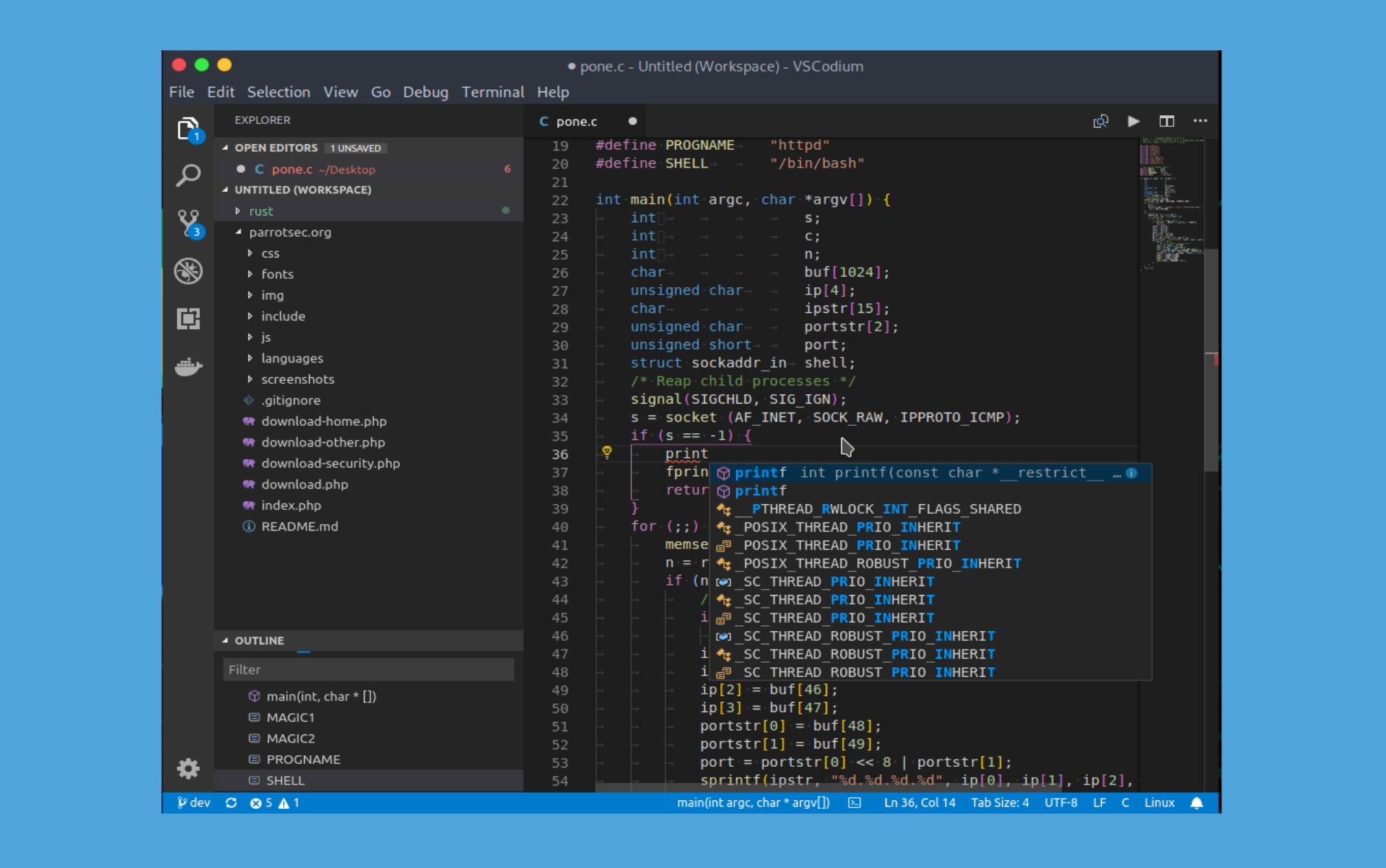Change indentation via Tab Size: 4
The image size is (1386, 868).
pyautogui.click(x=999, y=802)
